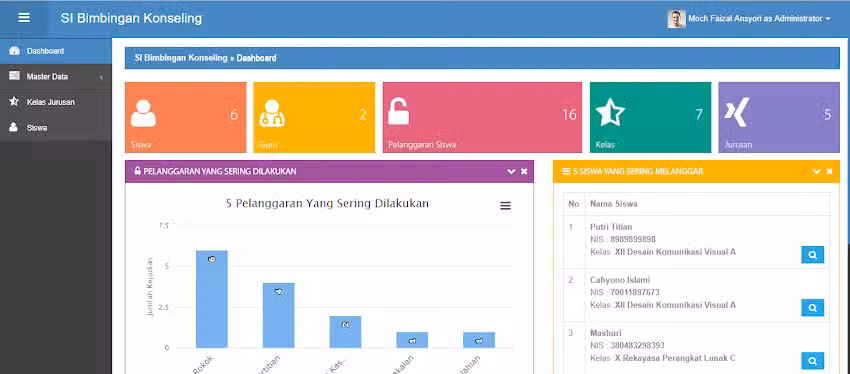Image resolution: width=850 pixels, height=374 pixels.
Task: Click the open padlock icon on Pelanggaran card
Action: pyautogui.click(x=398, y=112)
